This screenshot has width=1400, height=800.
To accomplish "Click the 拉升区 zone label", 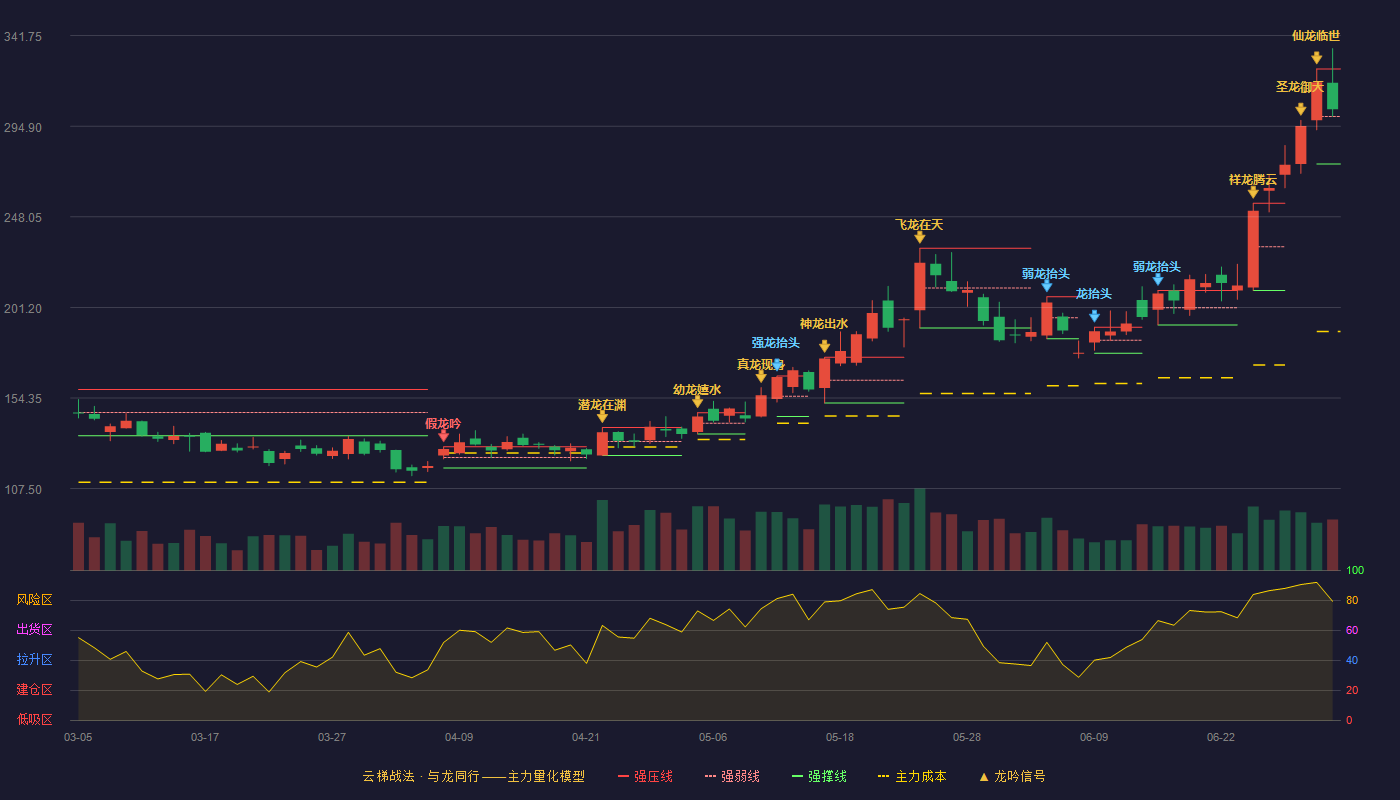I will (35, 660).
